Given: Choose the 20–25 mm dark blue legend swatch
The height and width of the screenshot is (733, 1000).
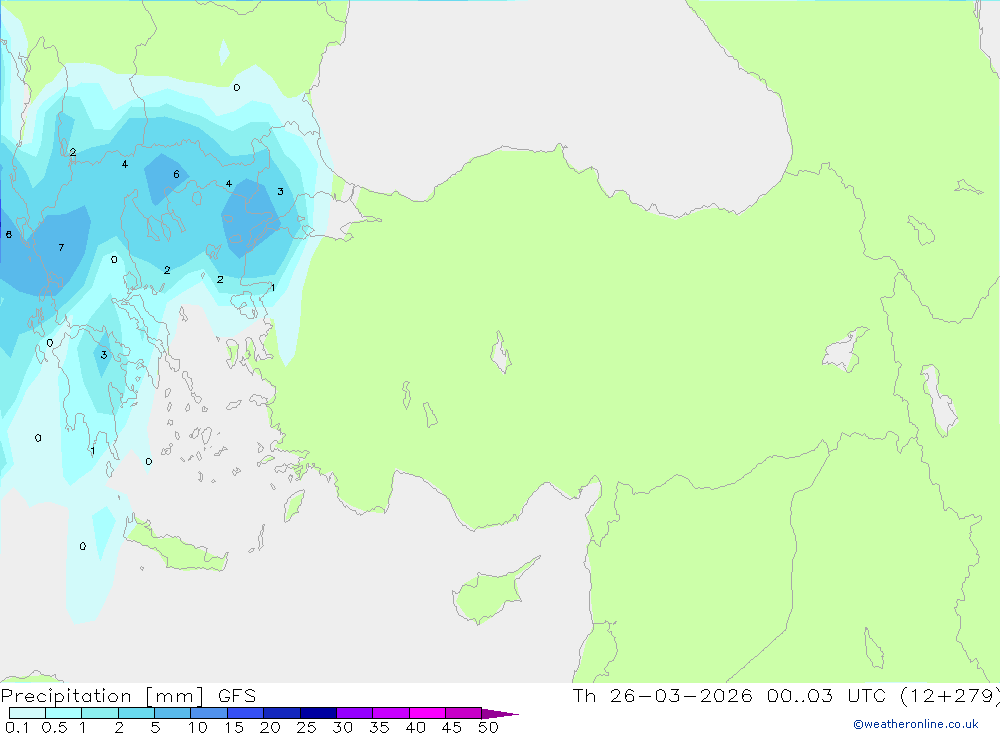Looking at the screenshot, I should click(x=281, y=713).
